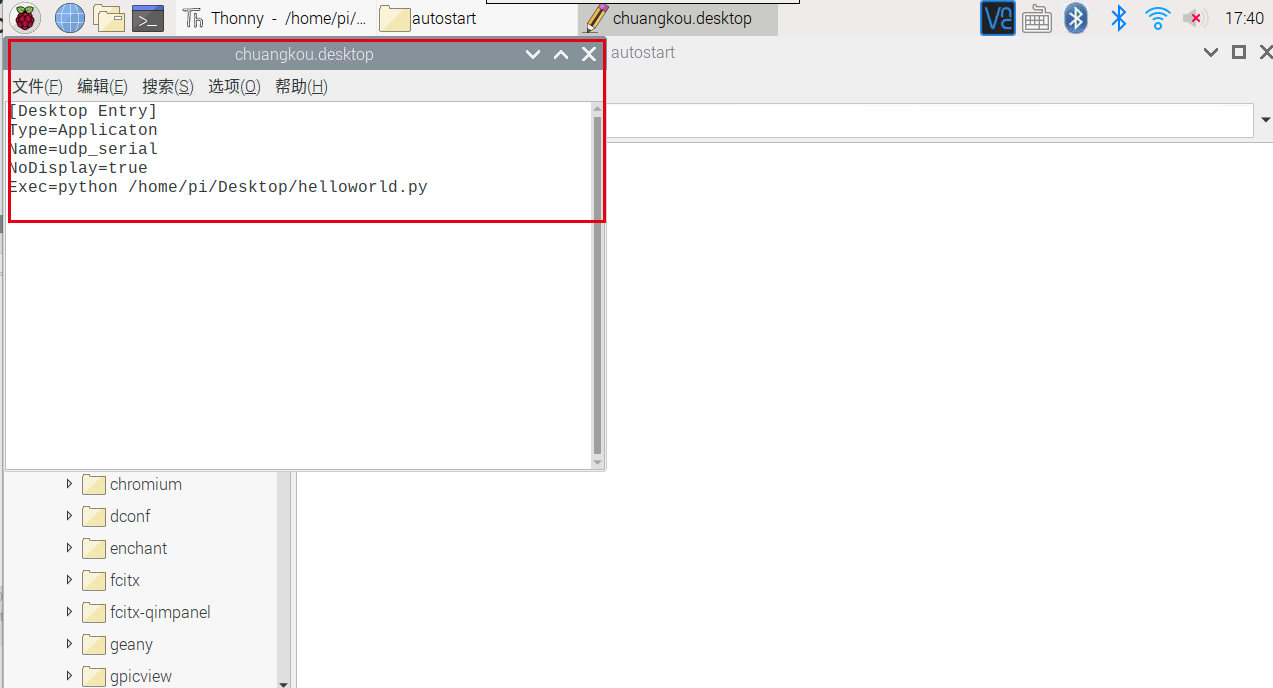The height and width of the screenshot is (688, 1273).
Task: Maximize the autostart file manager window
Action: 1239,52
